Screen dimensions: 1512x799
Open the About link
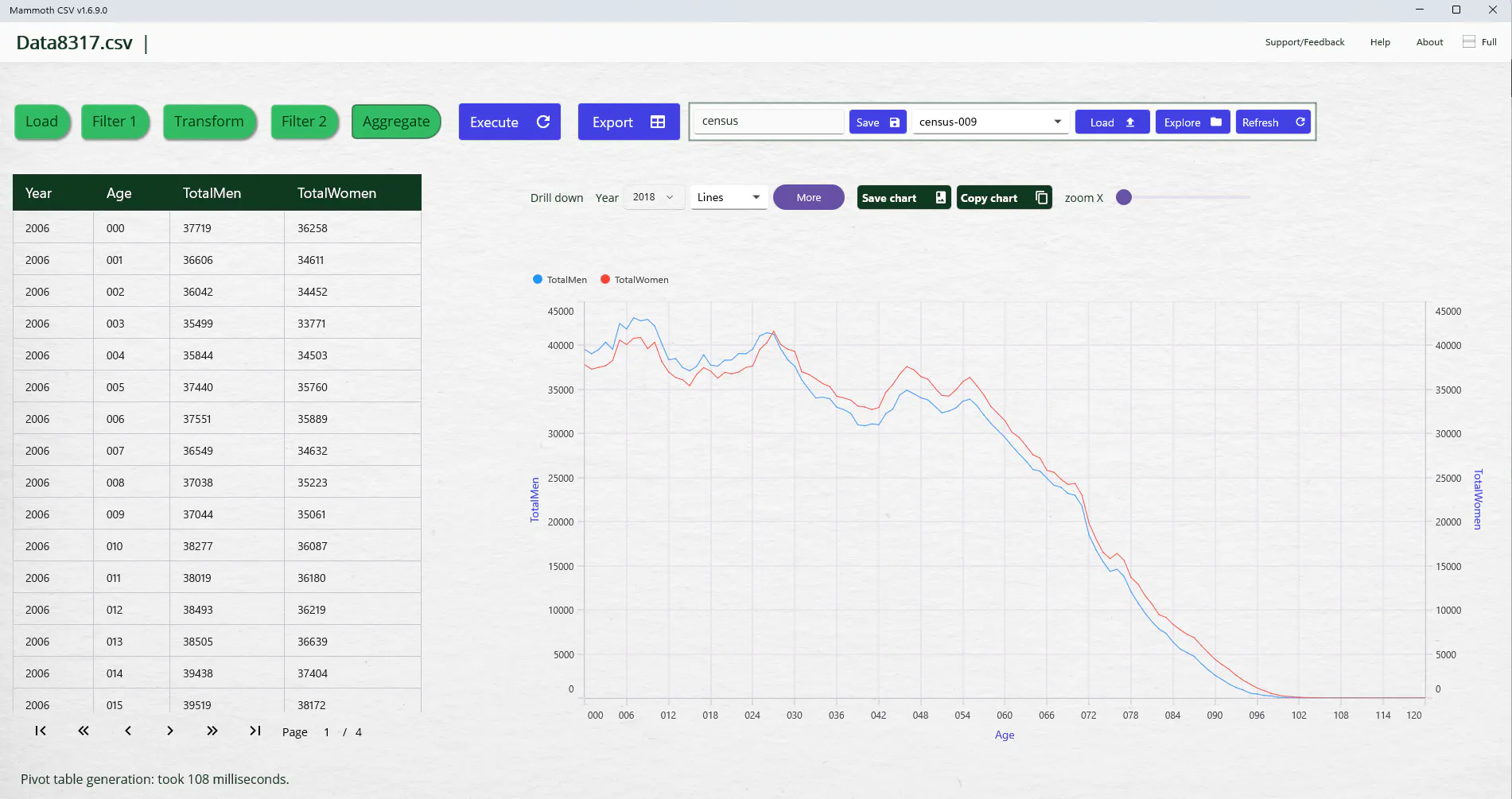coord(1429,42)
